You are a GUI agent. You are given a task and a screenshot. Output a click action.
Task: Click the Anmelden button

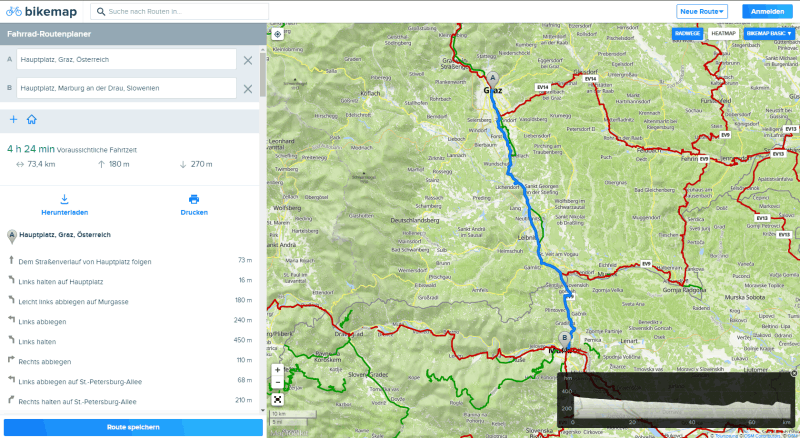coord(766,11)
